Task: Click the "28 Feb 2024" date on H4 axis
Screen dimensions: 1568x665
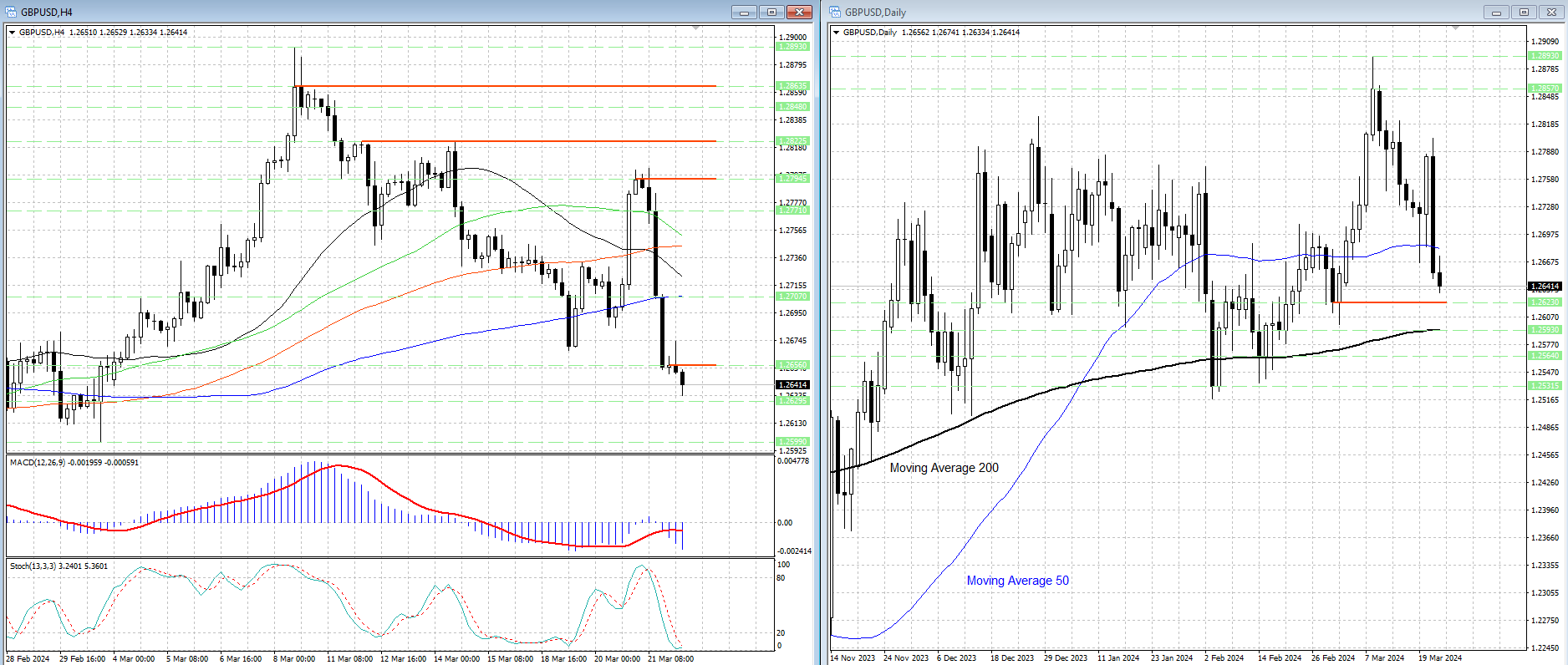Action: click(28, 658)
